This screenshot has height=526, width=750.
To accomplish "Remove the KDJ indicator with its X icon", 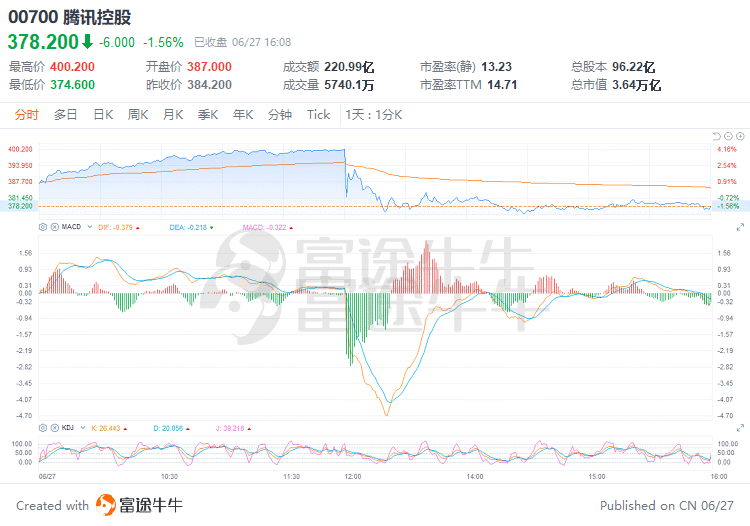I will point(55,428).
